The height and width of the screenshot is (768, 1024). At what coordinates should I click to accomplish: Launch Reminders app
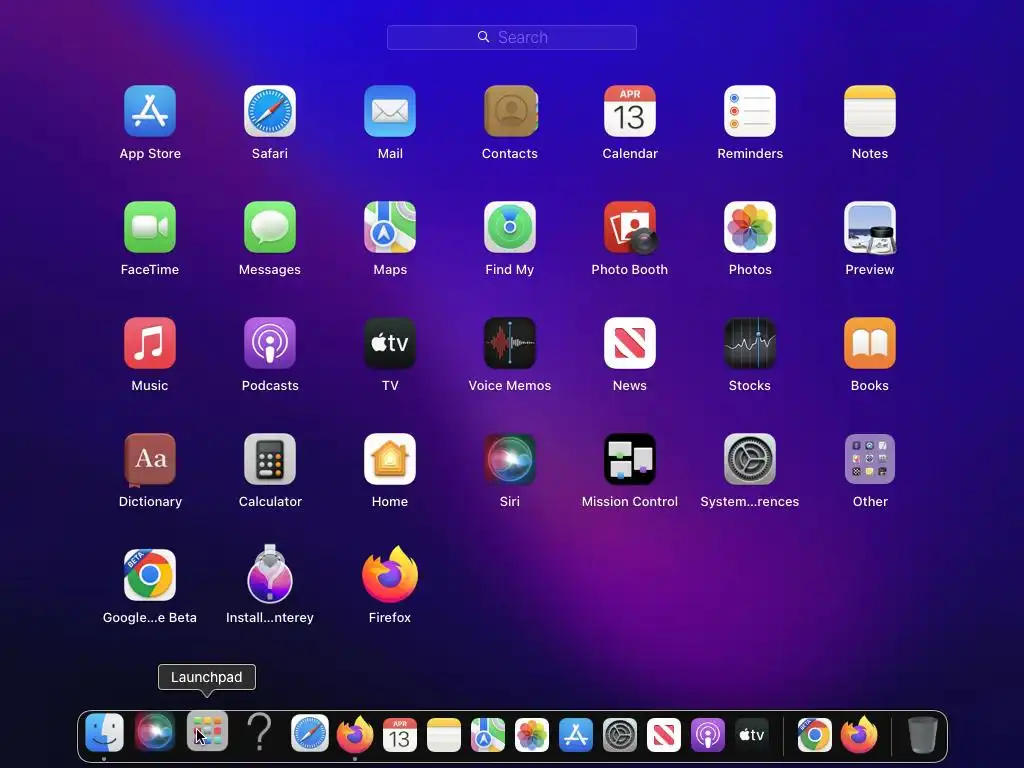coord(750,111)
